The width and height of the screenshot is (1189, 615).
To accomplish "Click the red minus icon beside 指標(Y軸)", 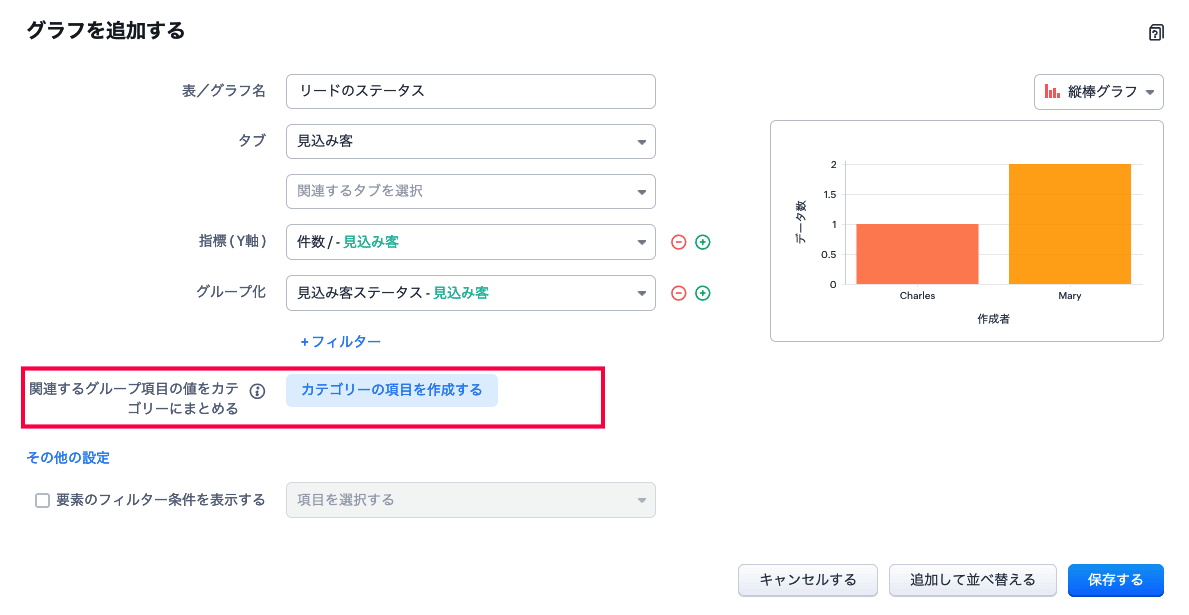I will tap(678, 242).
